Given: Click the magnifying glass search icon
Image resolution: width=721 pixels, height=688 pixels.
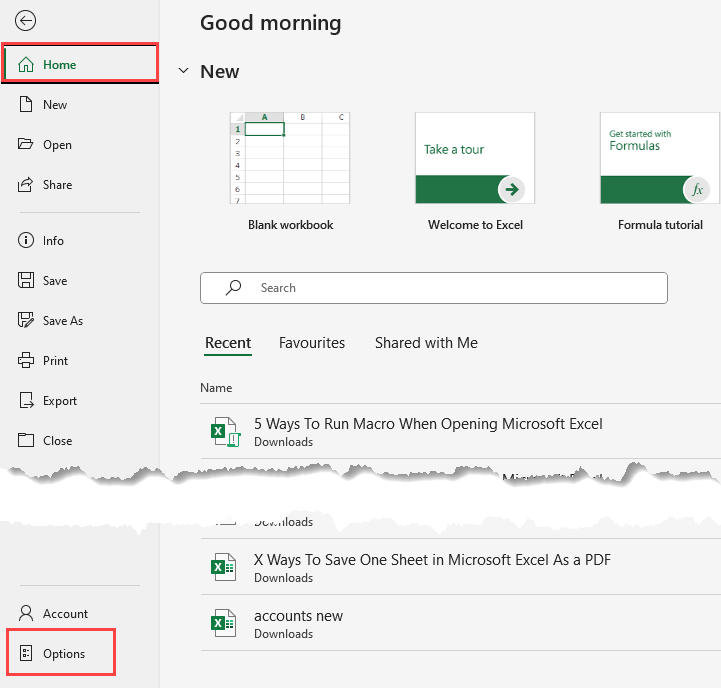Looking at the screenshot, I should click(x=233, y=287).
